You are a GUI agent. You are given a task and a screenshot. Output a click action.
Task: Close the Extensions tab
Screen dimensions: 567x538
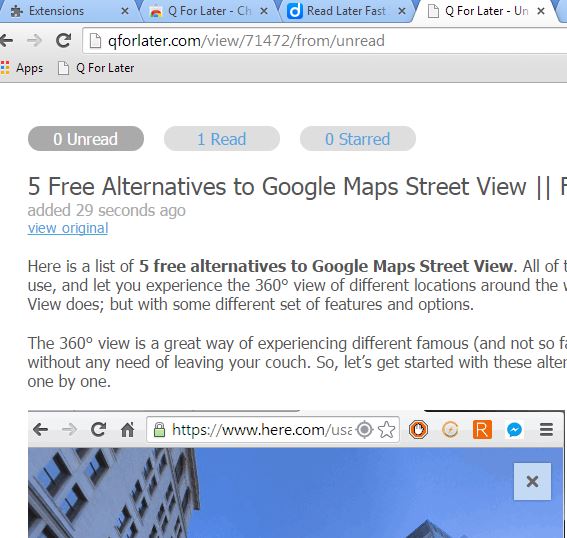tap(125, 11)
